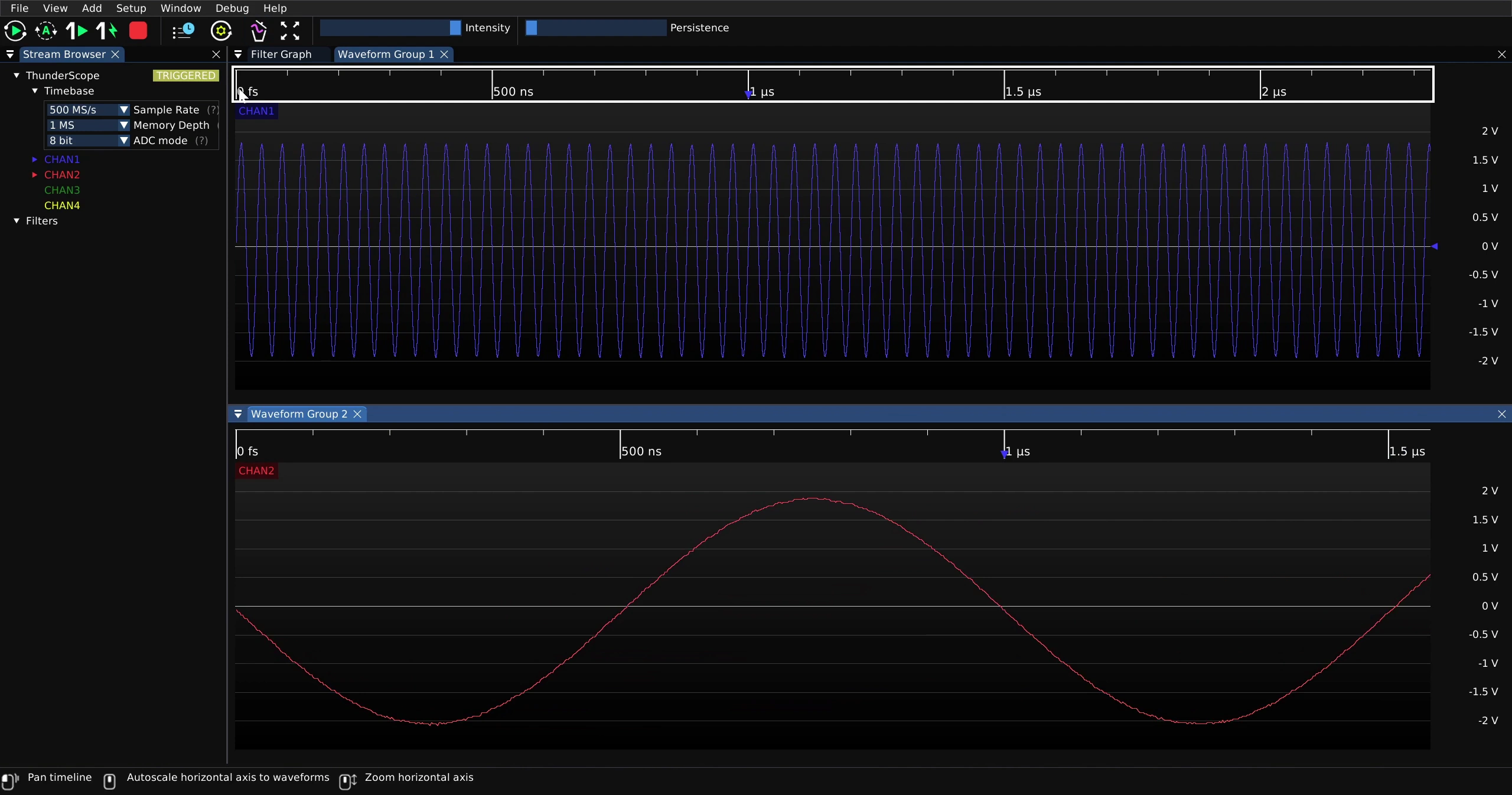
Task: Click the CHAN2 waveform label
Action: (x=256, y=471)
